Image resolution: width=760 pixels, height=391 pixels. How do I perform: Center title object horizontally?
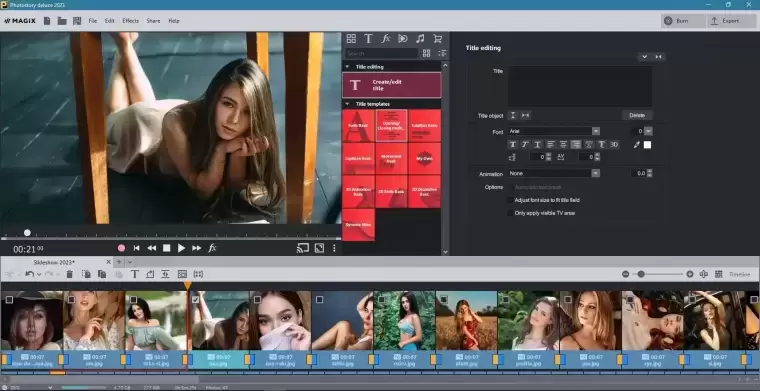coord(525,115)
